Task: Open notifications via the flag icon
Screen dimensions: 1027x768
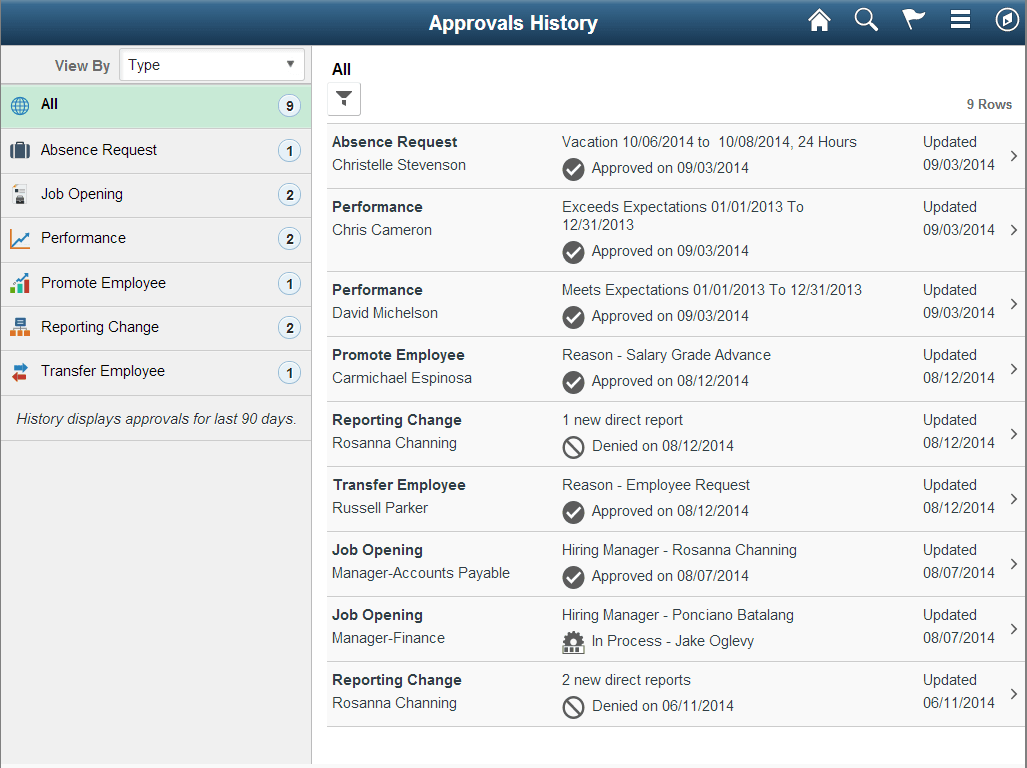Action: coord(913,19)
